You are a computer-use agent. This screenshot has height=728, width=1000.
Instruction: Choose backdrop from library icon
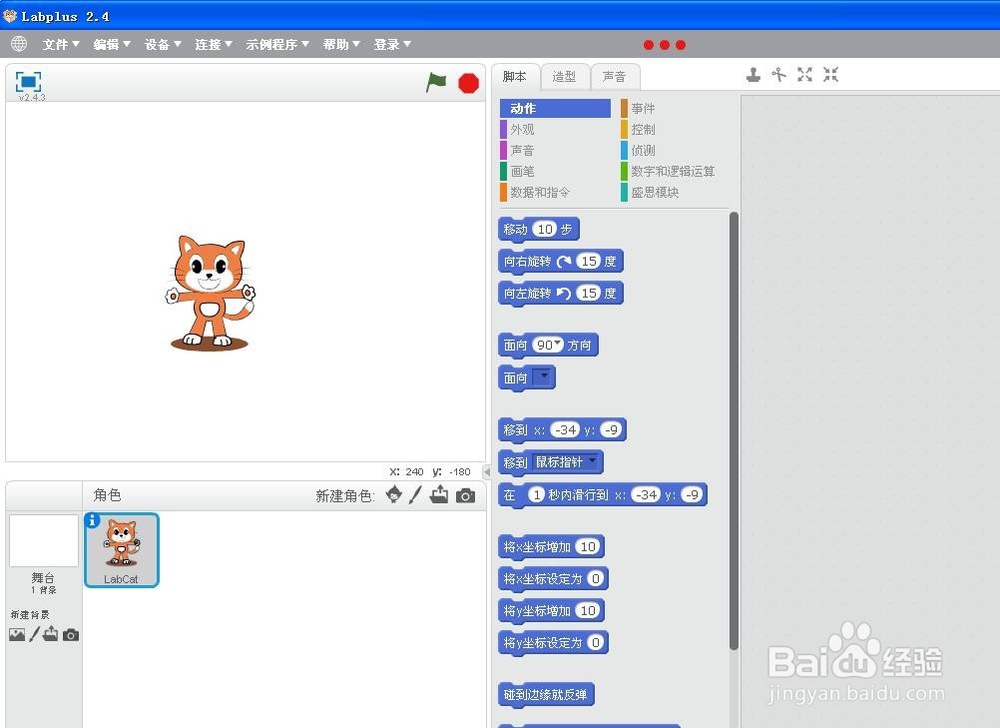point(17,634)
